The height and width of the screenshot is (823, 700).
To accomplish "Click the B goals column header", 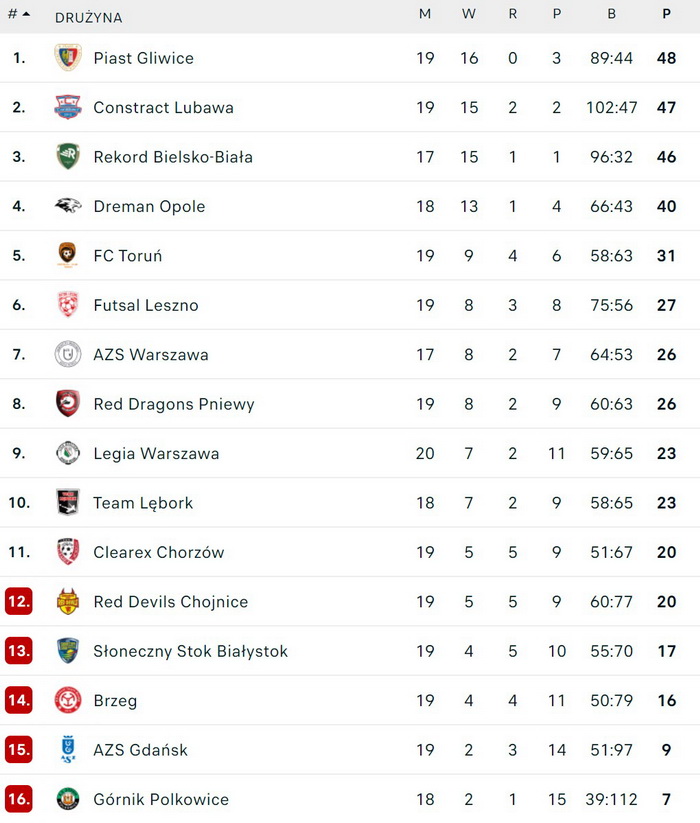I will tap(611, 15).
